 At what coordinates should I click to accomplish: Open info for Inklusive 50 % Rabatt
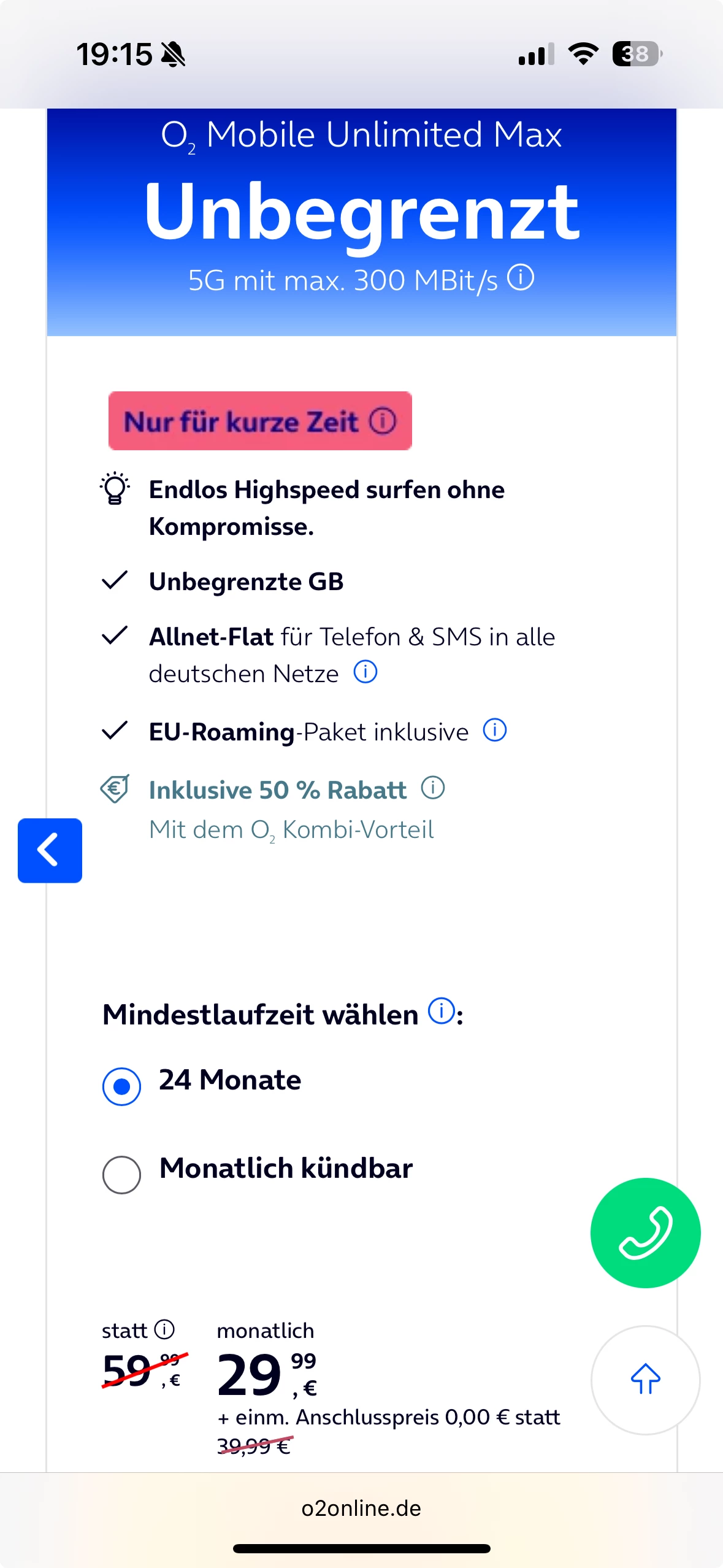pyautogui.click(x=432, y=788)
